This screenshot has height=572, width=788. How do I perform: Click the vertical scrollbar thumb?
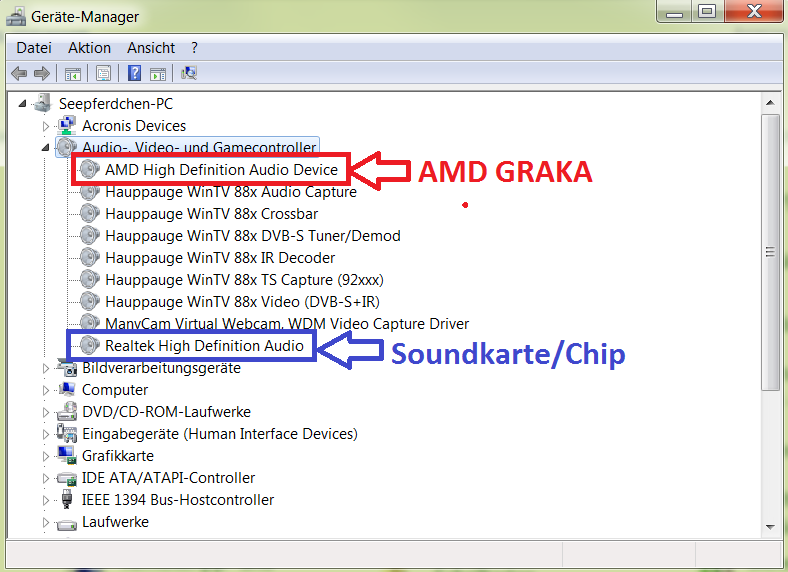[770, 252]
